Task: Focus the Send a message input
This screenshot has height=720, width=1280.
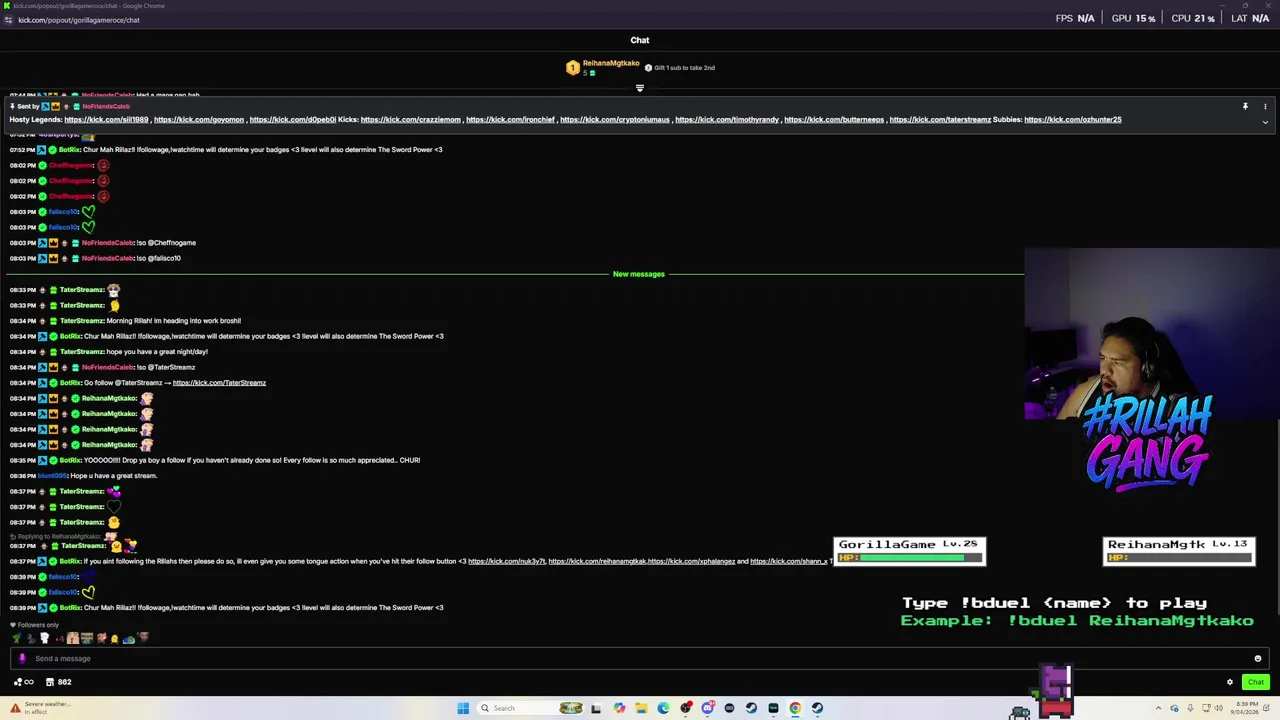Action: [x=640, y=658]
